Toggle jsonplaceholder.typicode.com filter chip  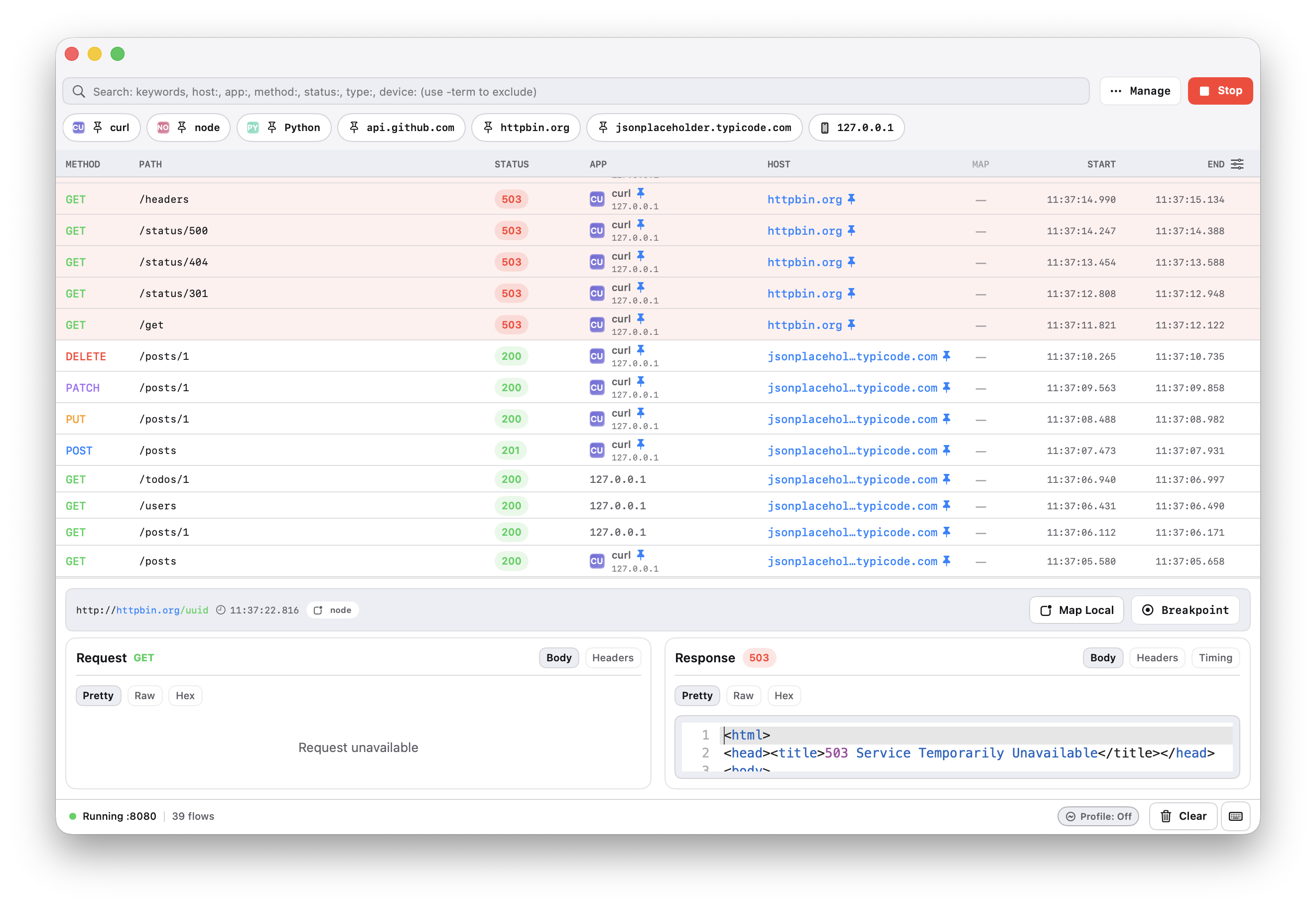(694, 128)
